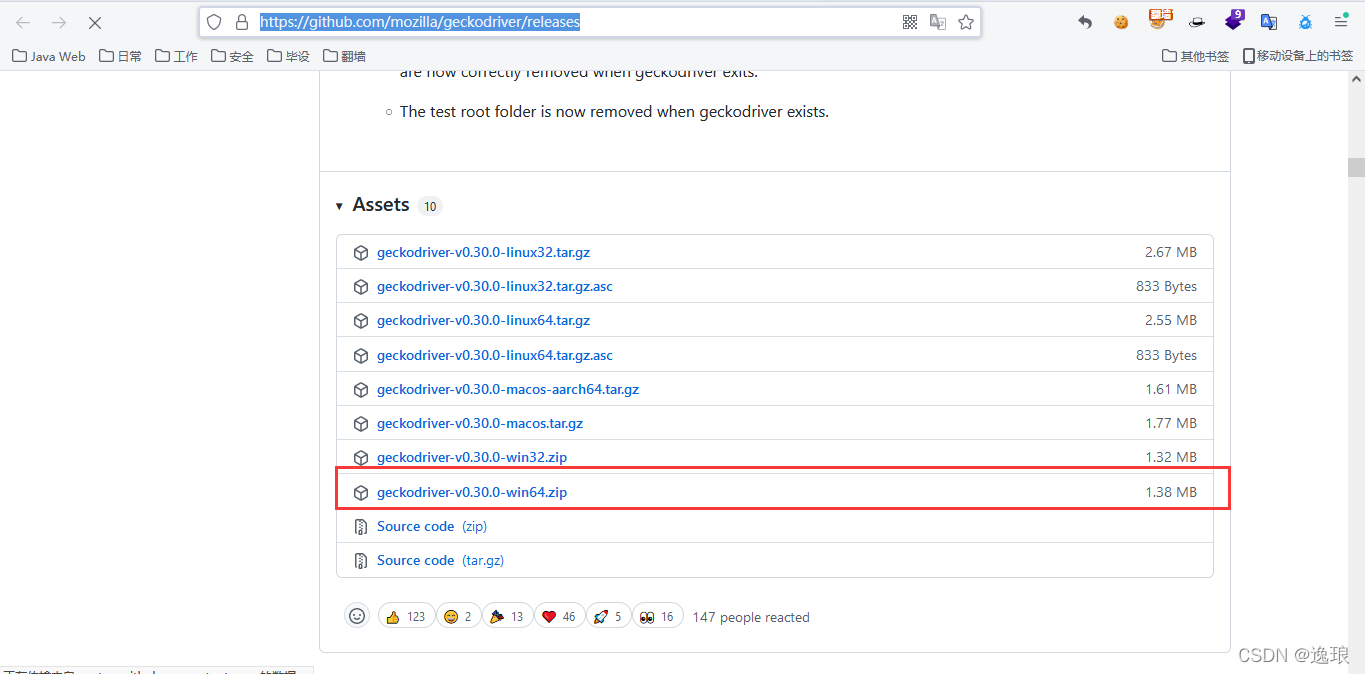The image size is (1365, 674).
Task: Open the 翻墙 bookmark folder
Action: point(345,56)
